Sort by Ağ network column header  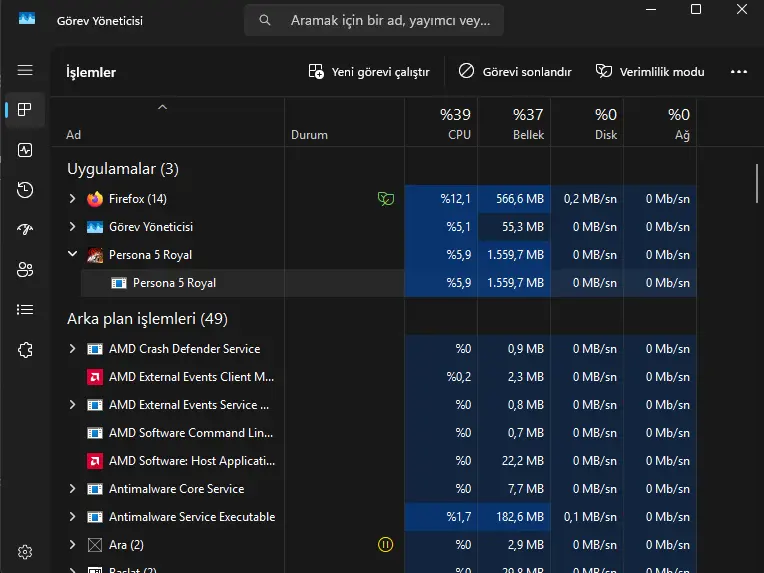660,123
